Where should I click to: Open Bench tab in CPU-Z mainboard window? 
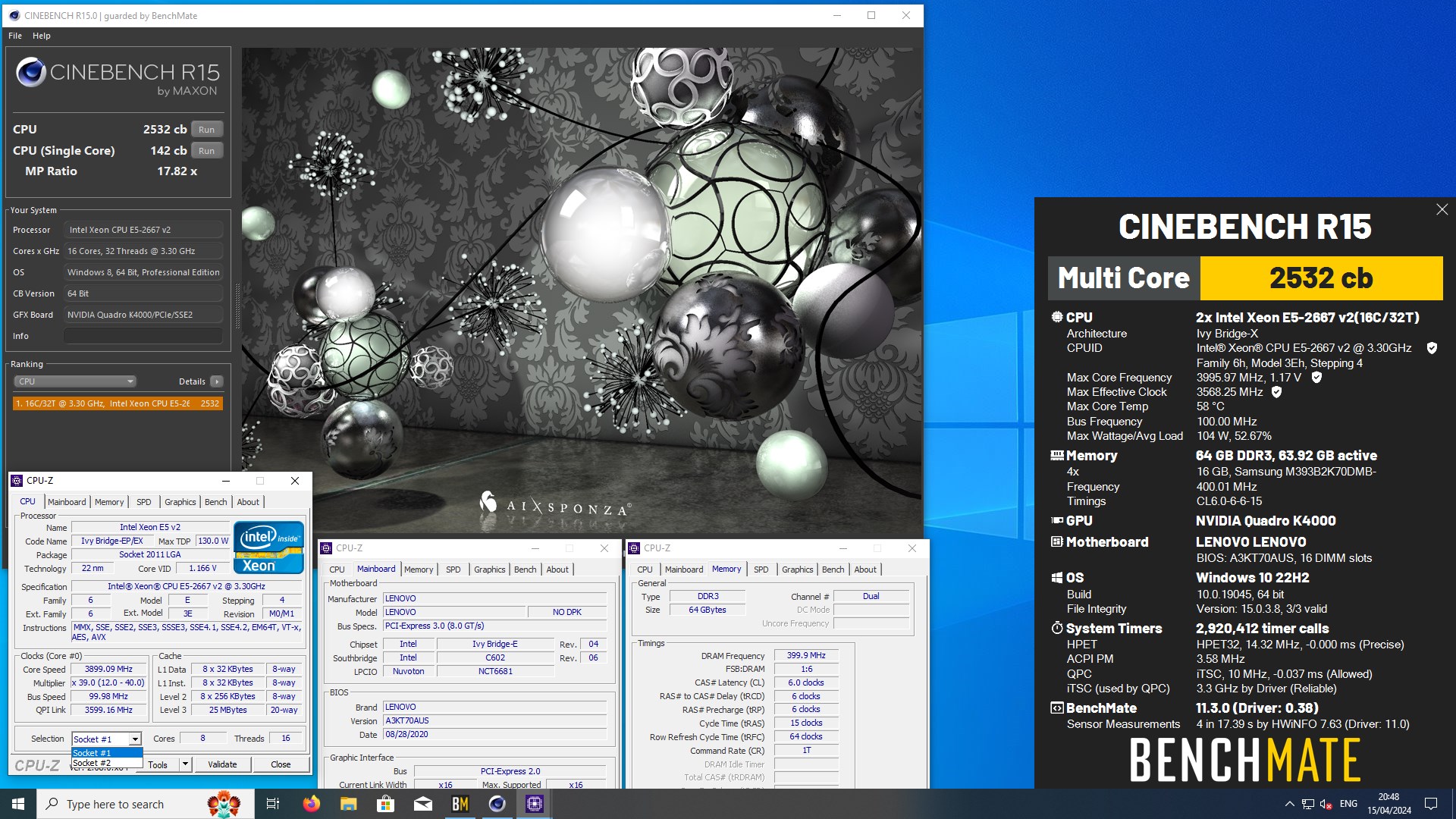pos(526,570)
